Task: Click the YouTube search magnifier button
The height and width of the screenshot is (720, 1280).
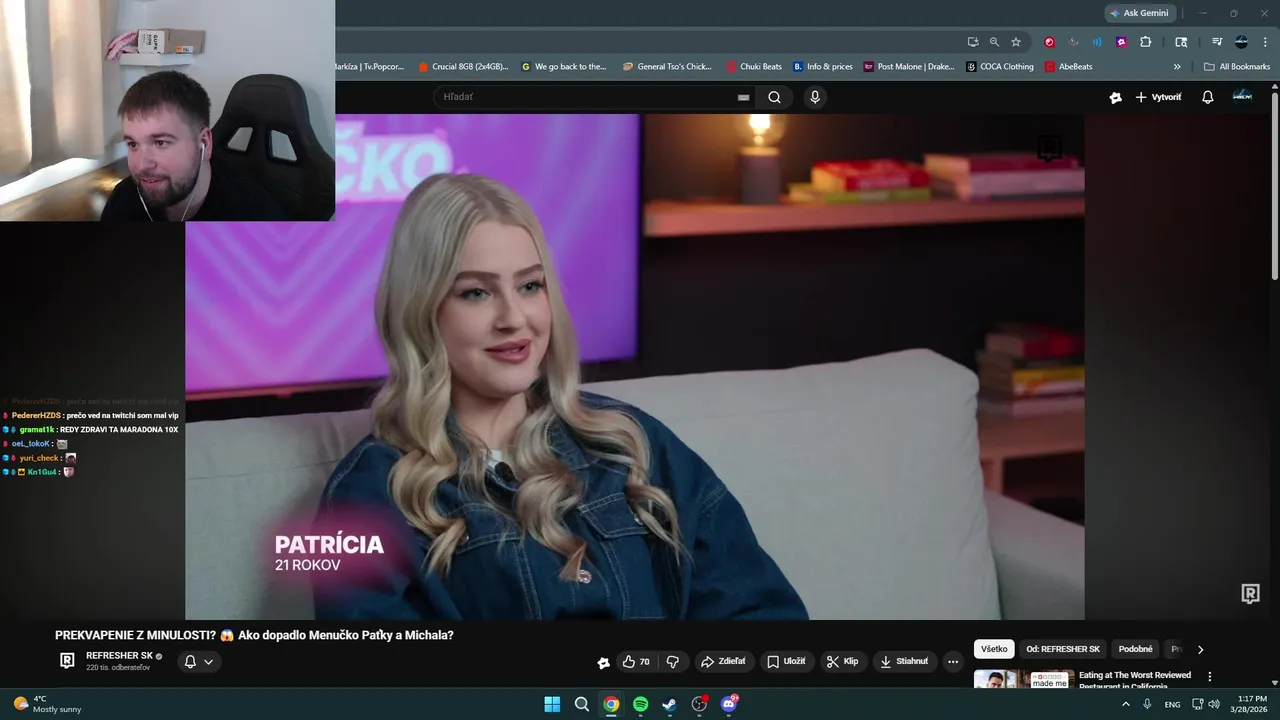Action: (x=774, y=97)
